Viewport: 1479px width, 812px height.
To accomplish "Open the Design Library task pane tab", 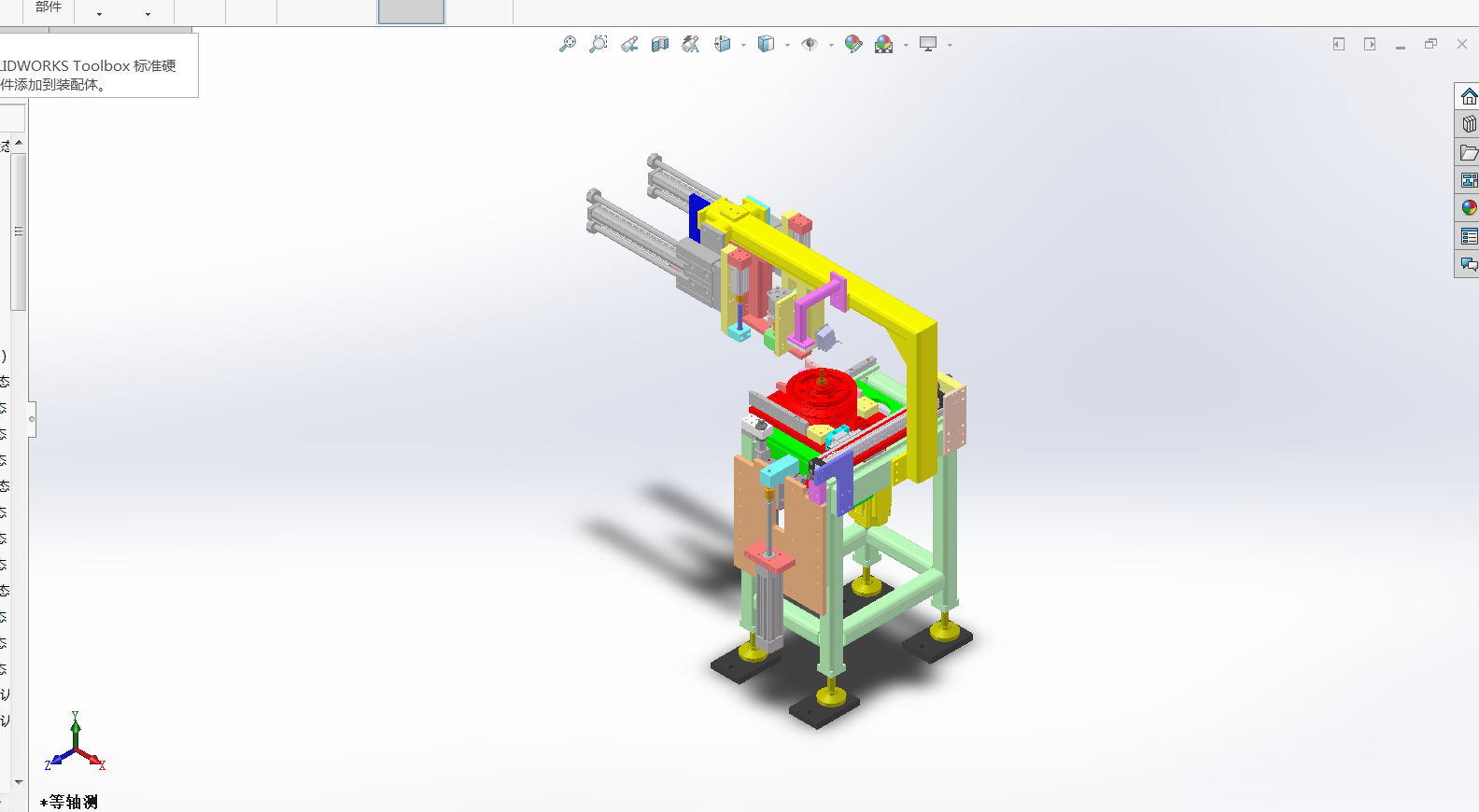I will (x=1469, y=124).
